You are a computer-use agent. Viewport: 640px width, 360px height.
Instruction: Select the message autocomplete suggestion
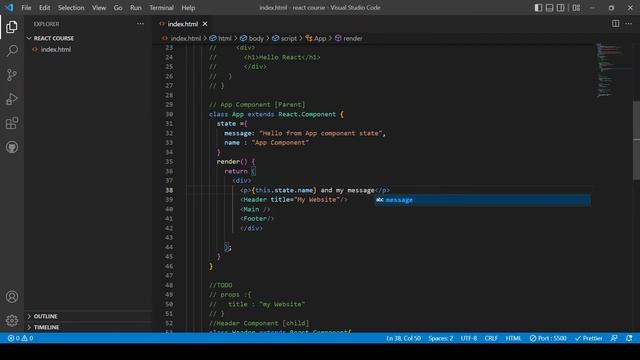point(482,200)
